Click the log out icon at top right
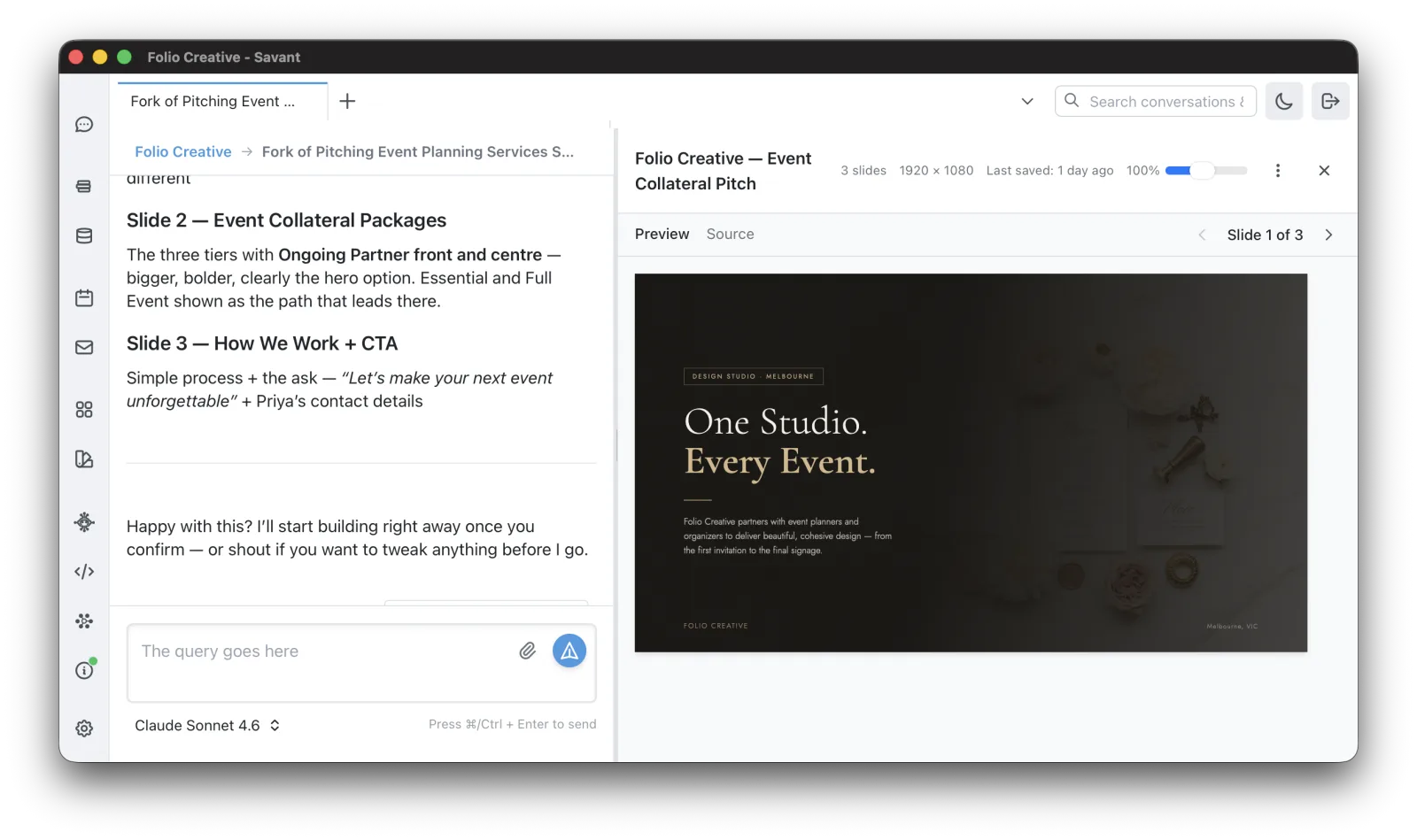 pyautogui.click(x=1330, y=101)
